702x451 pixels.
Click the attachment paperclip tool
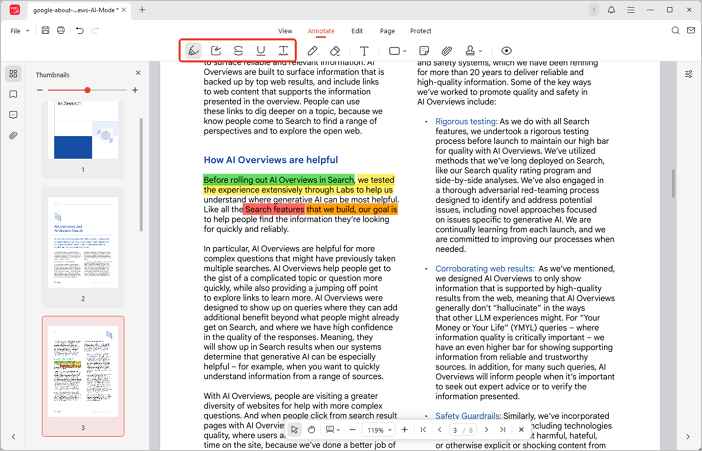(446, 51)
